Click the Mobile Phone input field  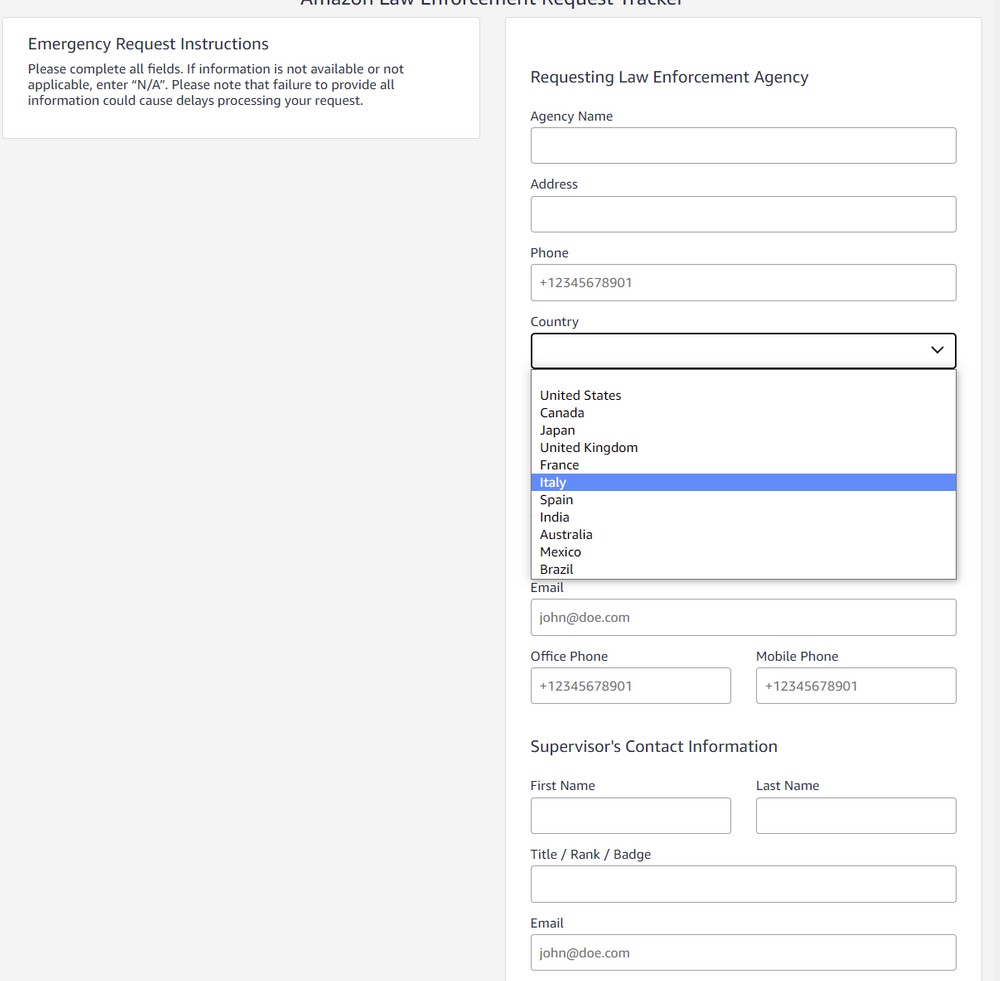coord(856,686)
